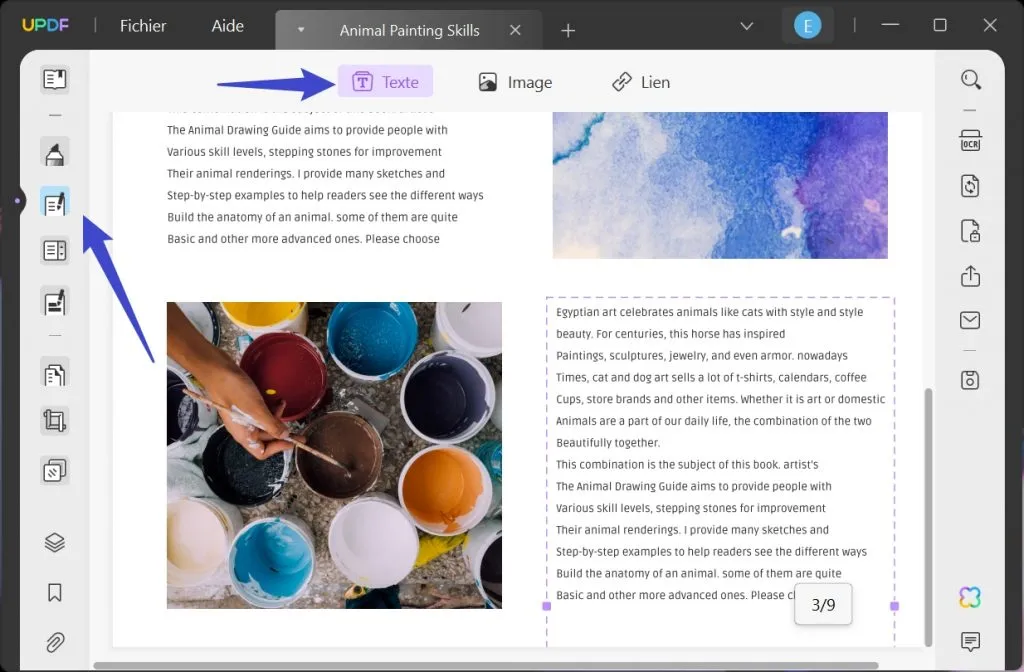Click the line "Beautifully together."
The image size is (1024, 672).
tap(608, 443)
